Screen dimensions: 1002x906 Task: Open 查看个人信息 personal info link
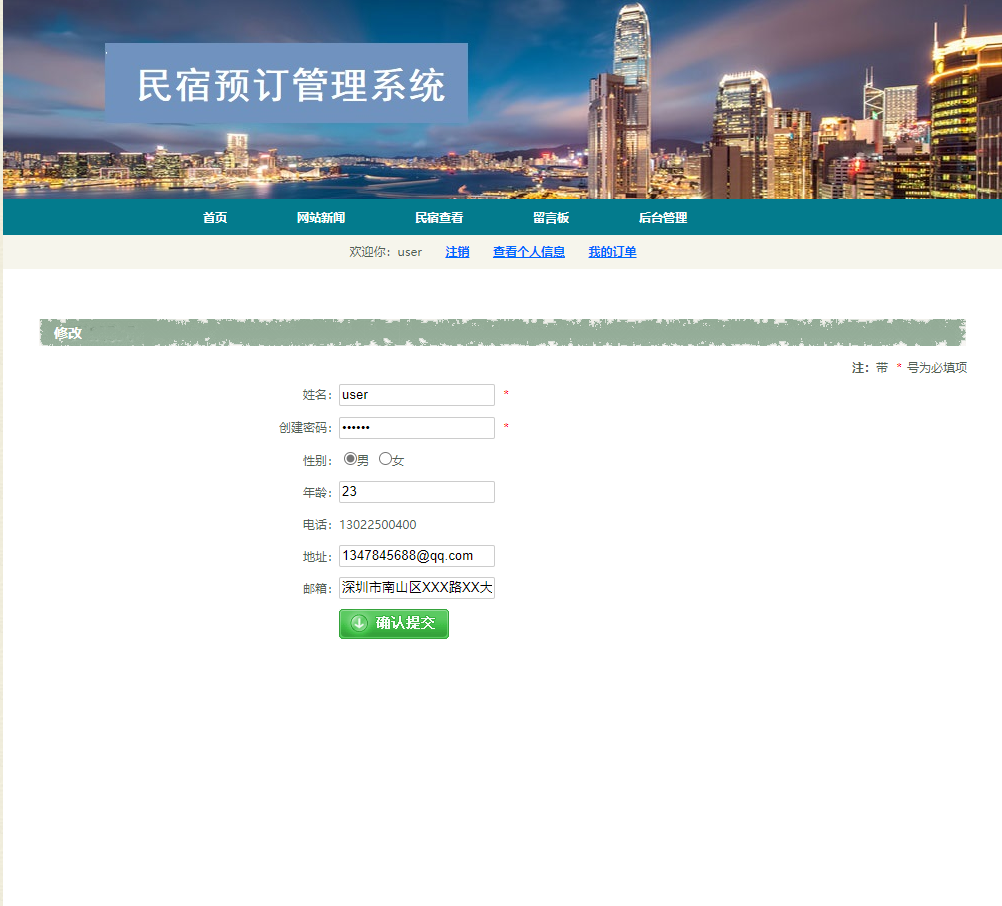pos(528,252)
